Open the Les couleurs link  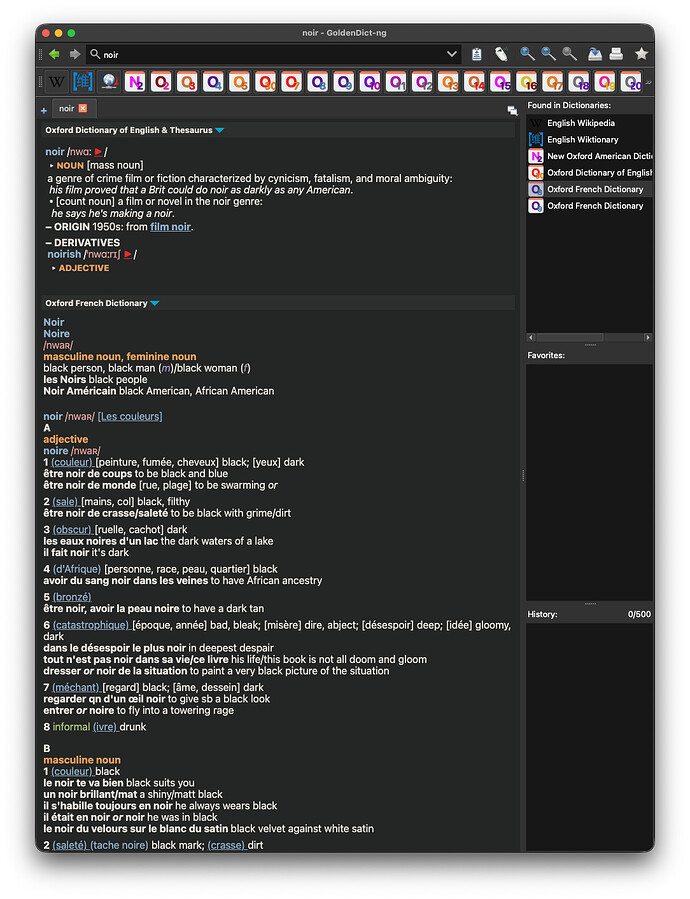130,417
